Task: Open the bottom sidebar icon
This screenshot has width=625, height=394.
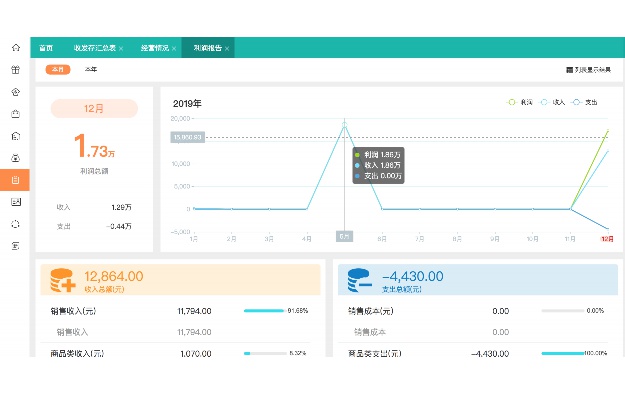Action: tap(16, 246)
